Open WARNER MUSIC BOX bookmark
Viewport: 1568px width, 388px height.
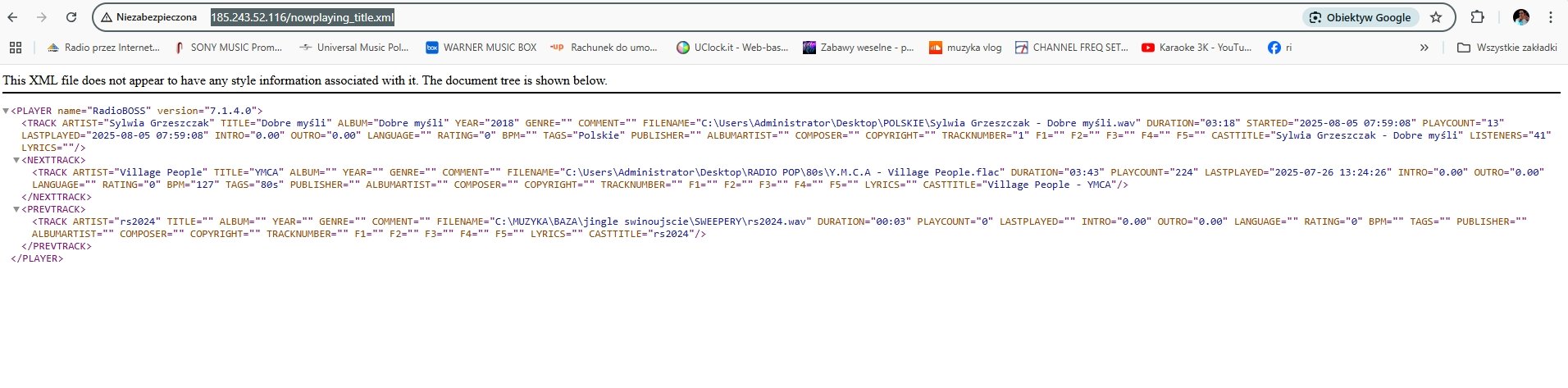pyautogui.click(x=481, y=48)
